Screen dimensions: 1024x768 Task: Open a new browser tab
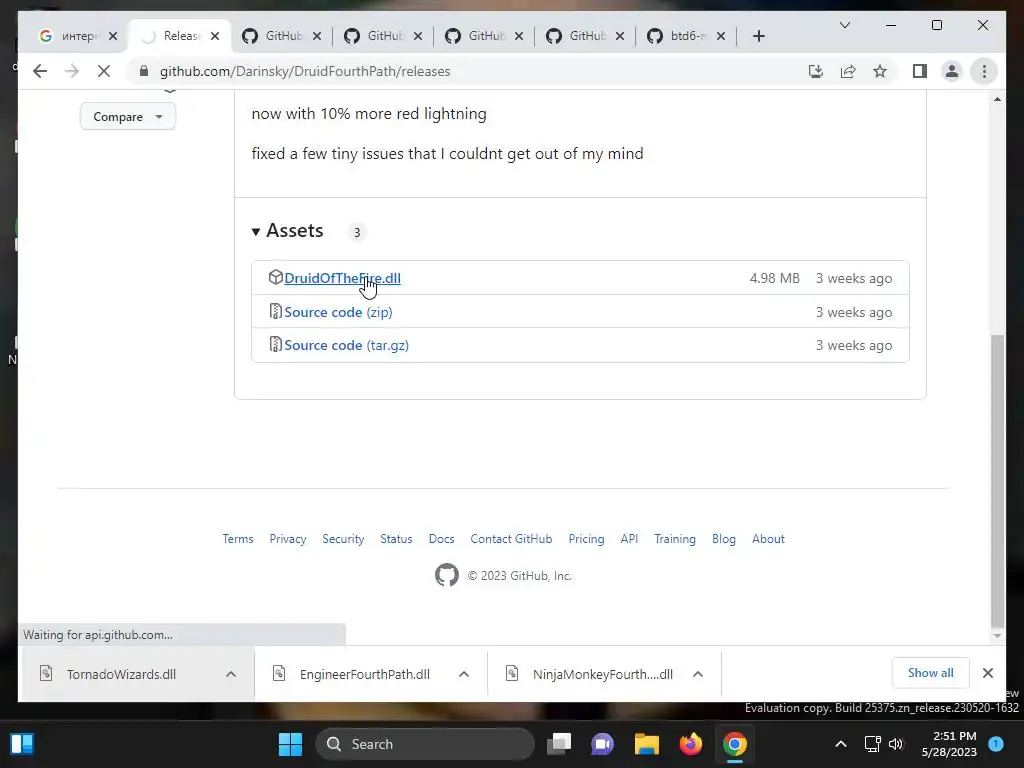(758, 36)
